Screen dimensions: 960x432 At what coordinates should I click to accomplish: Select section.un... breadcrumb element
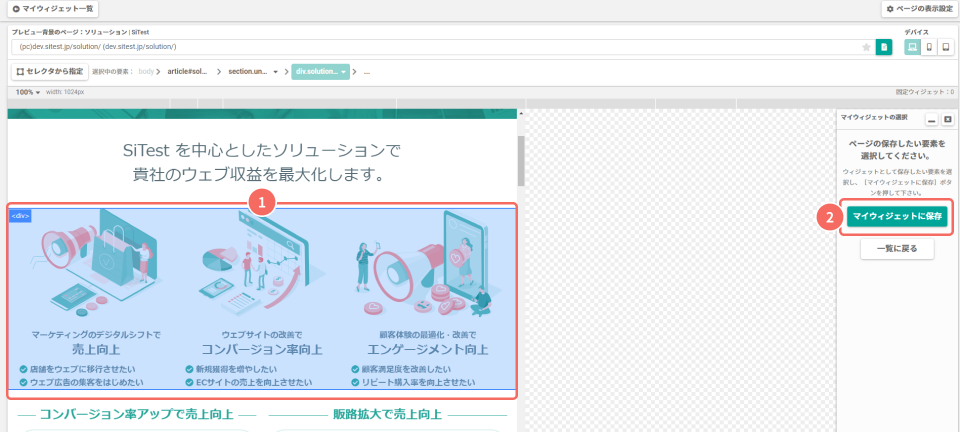247,72
